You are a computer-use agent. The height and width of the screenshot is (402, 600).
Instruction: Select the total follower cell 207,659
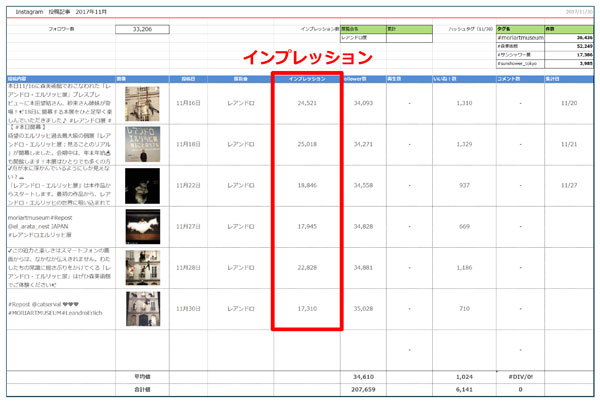point(363,389)
